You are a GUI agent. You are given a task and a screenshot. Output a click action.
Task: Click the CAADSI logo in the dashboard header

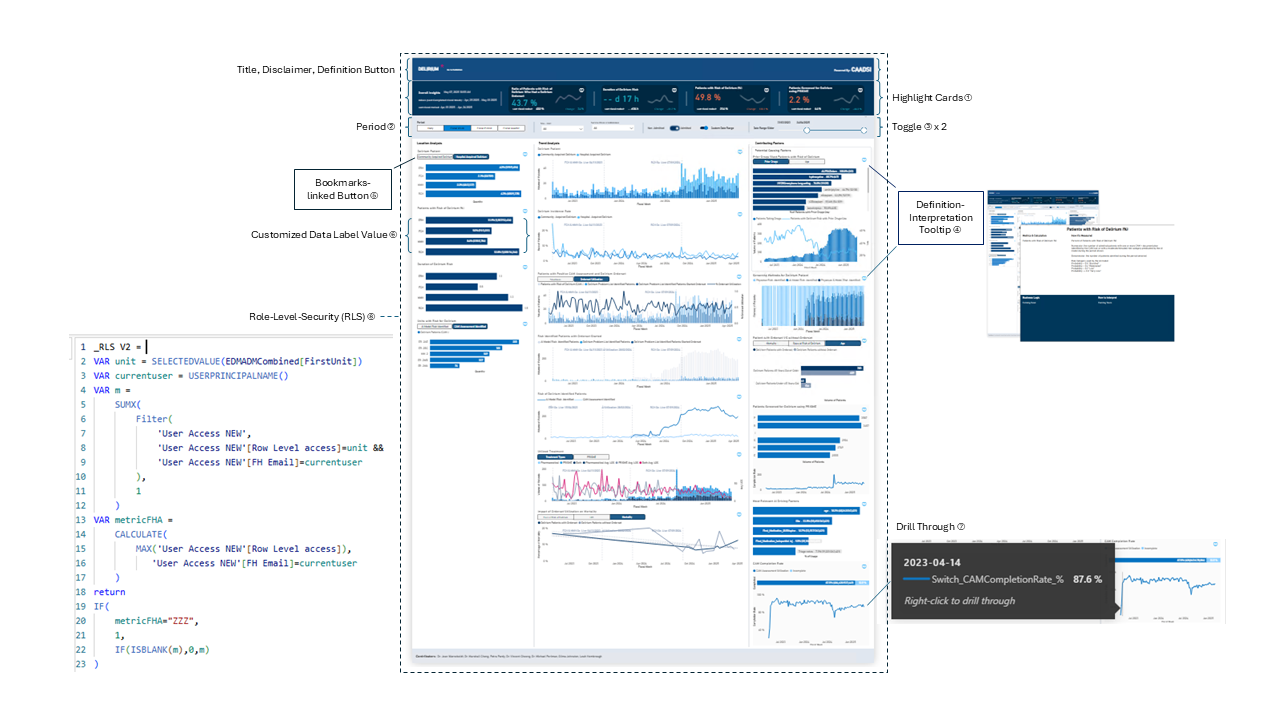click(861, 69)
